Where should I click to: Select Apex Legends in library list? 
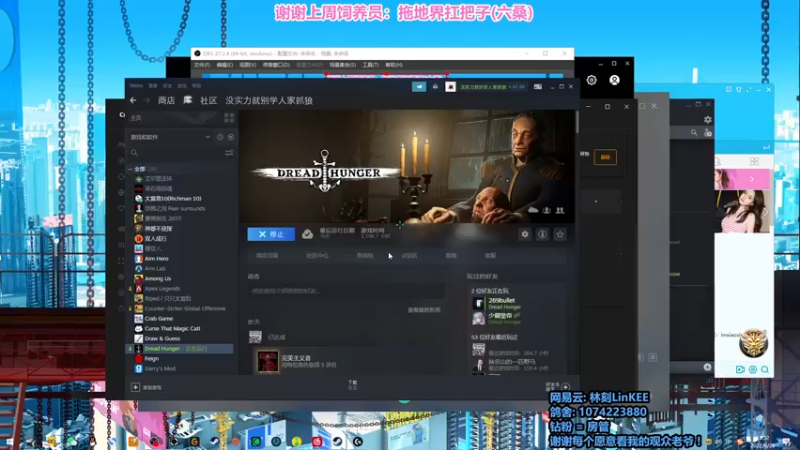(162, 289)
